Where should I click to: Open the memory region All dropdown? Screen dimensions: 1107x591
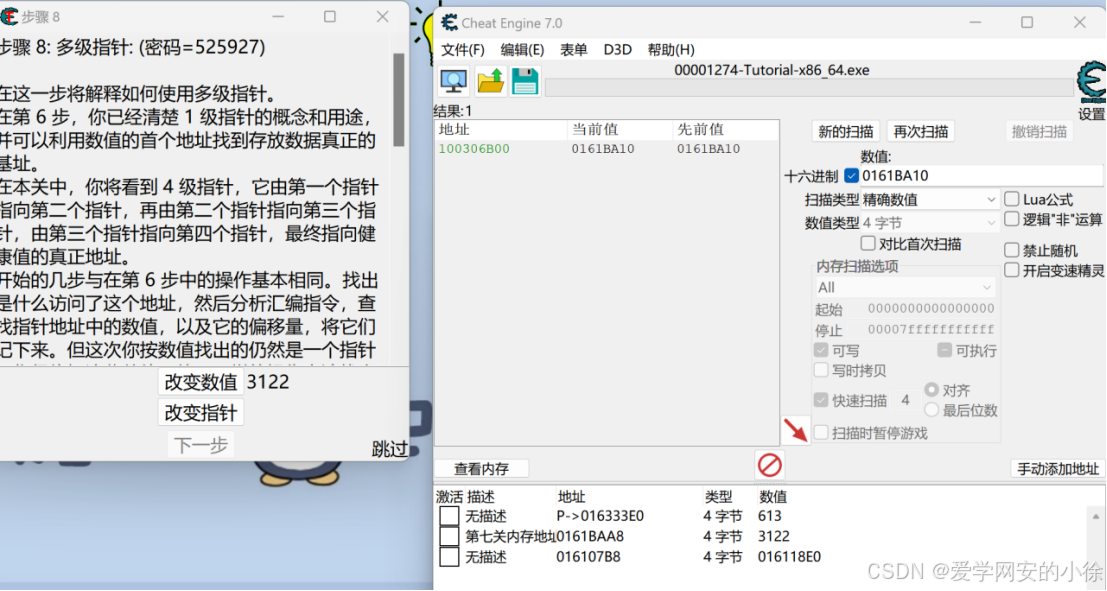tap(905, 287)
